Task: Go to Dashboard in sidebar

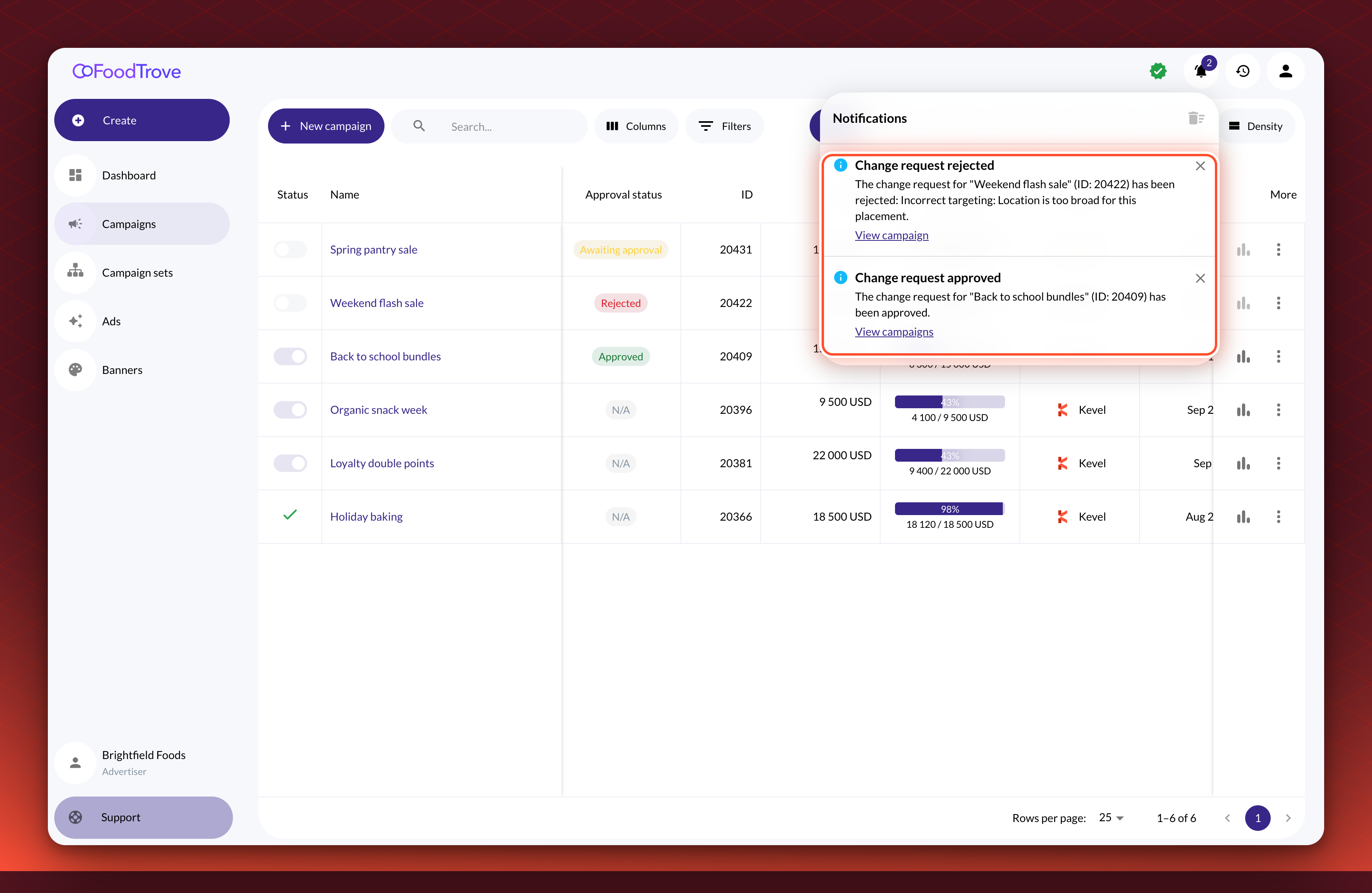Action: pos(142,175)
